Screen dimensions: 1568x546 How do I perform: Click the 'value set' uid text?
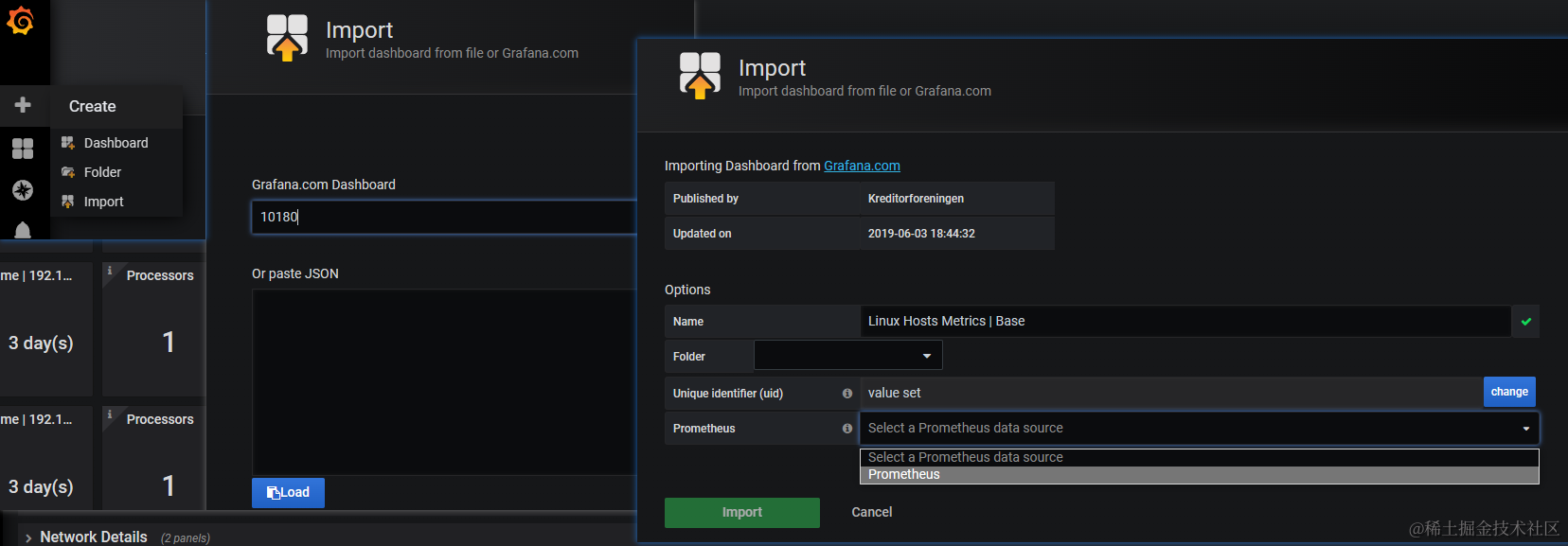(894, 393)
